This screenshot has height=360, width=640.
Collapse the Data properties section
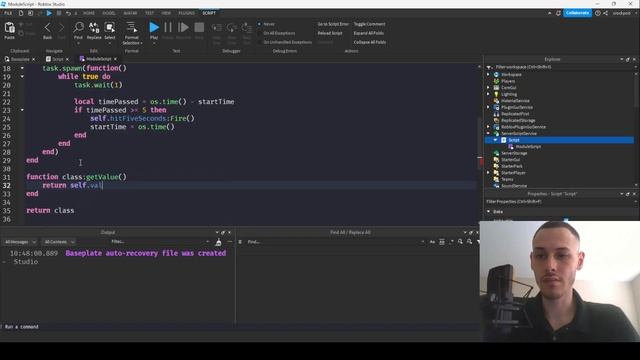pos(489,212)
